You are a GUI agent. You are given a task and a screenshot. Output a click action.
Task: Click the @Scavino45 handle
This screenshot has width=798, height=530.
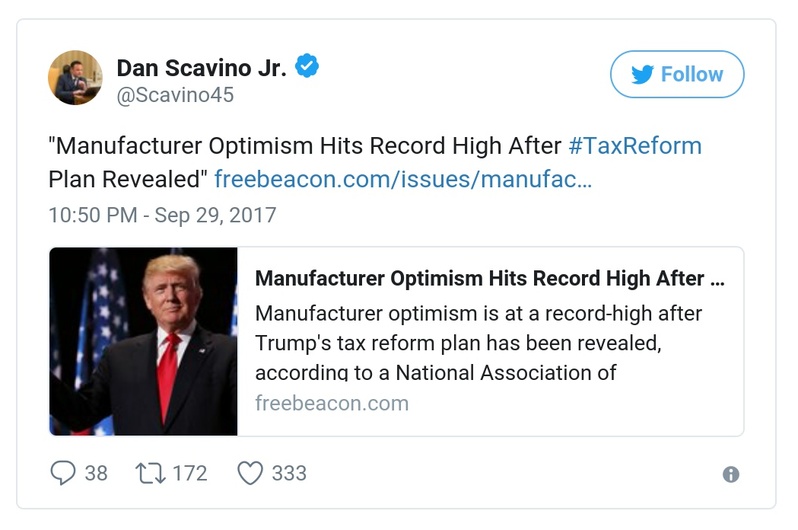point(175,96)
